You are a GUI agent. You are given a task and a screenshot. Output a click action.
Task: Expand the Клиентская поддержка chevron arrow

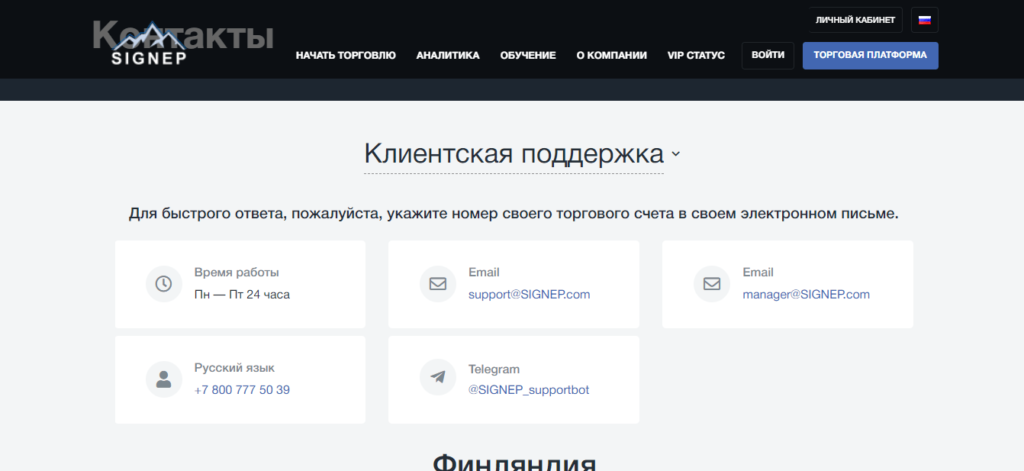point(676,154)
